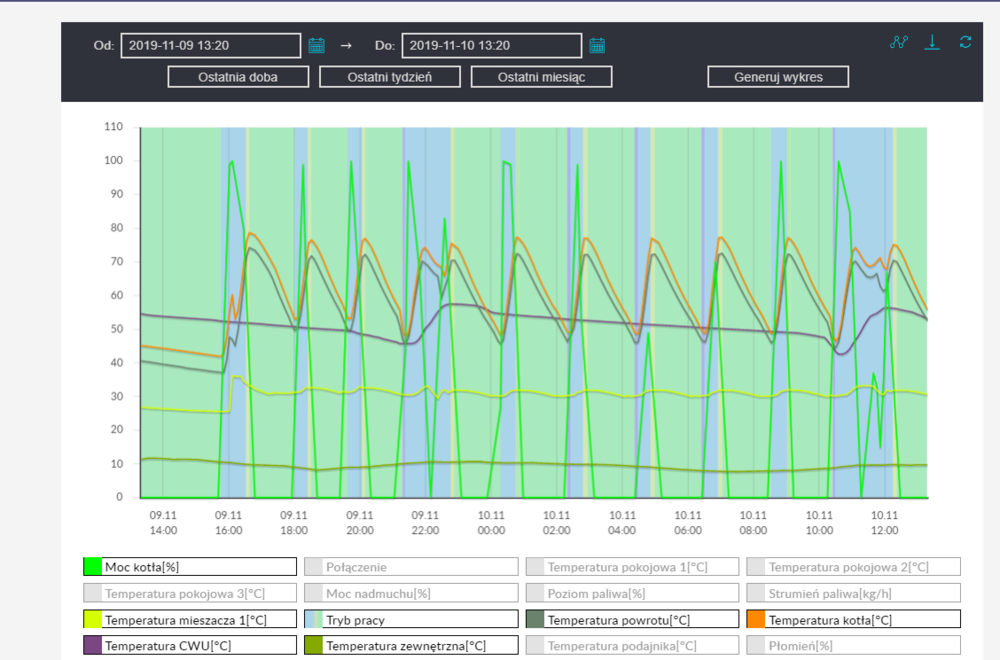
Task: Toggle 'Tryb pracy' legend entry
Action: pos(411,619)
